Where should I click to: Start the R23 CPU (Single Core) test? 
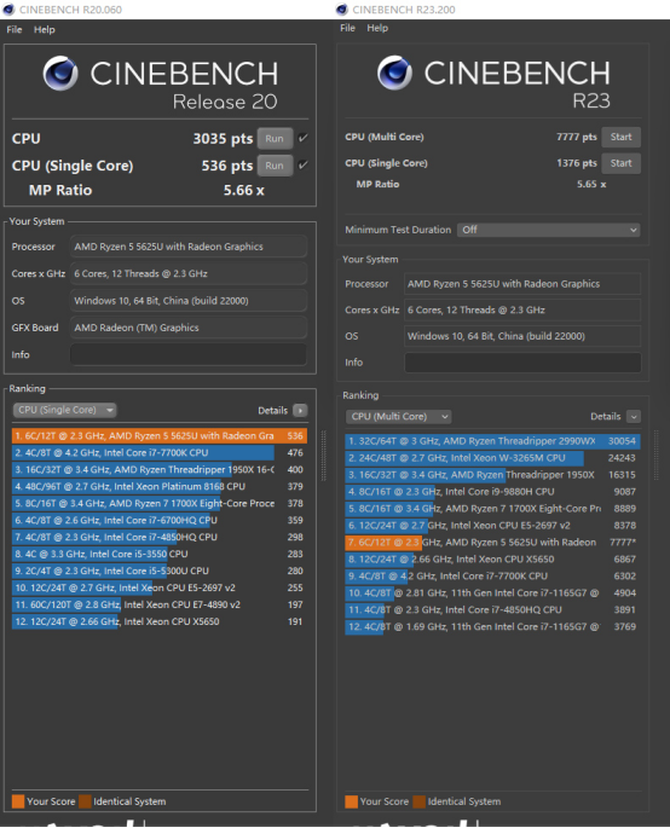click(x=621, y=163)
